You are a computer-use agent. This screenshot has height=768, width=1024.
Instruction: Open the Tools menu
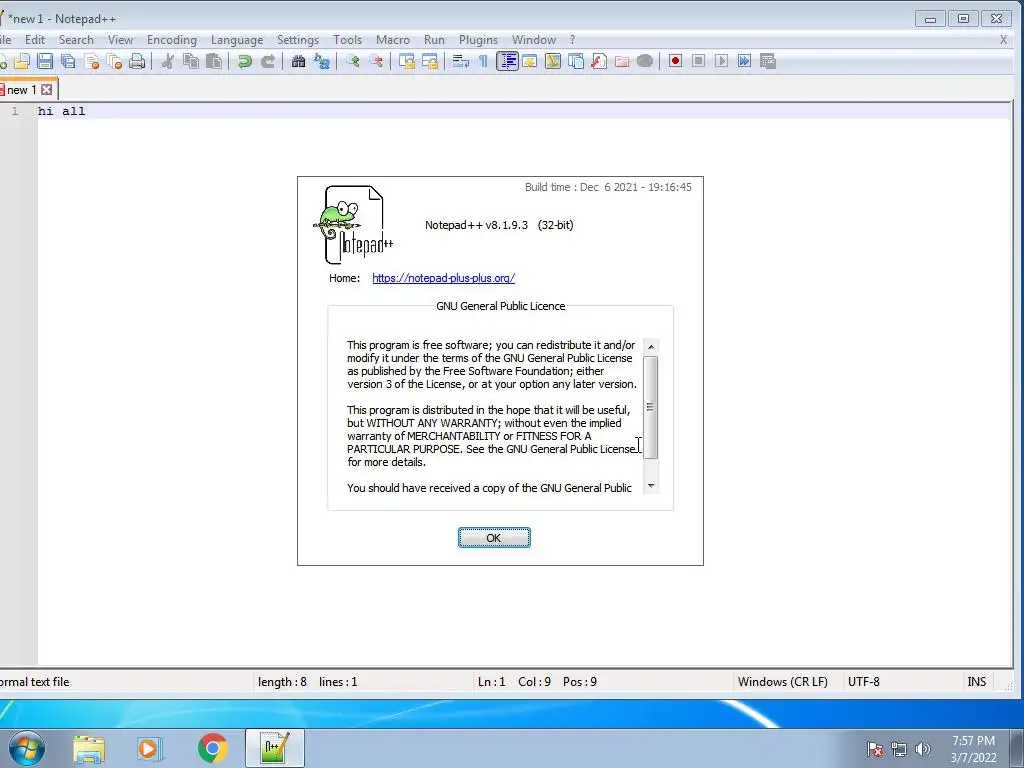point(347,40)
